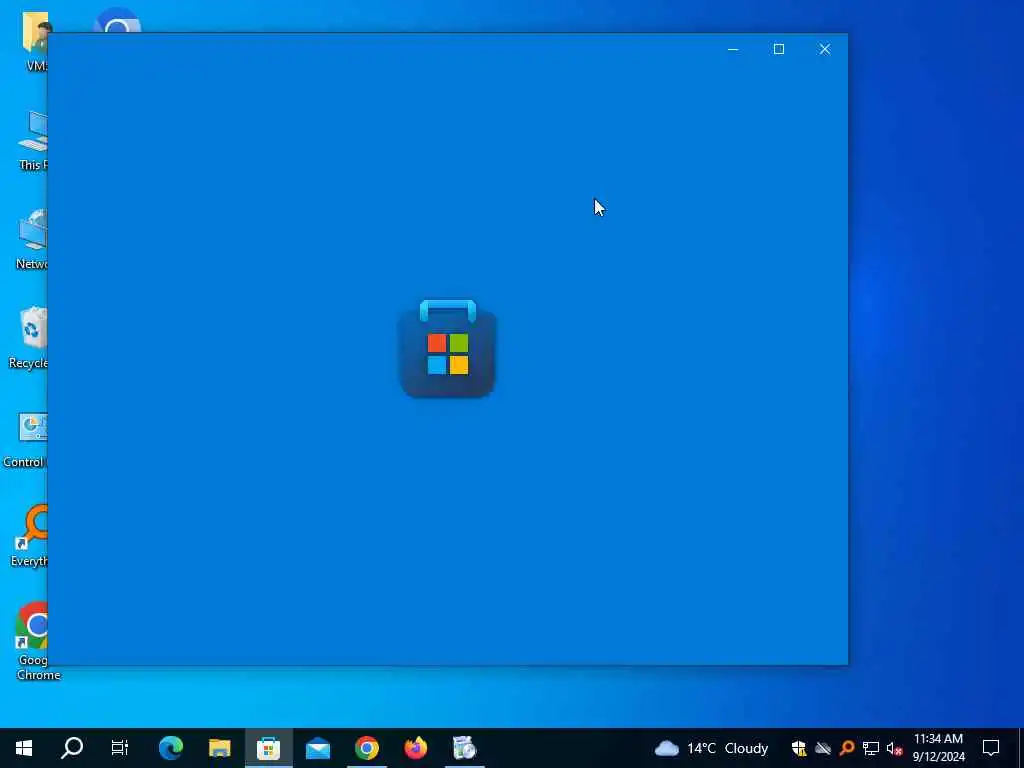
Task: Open File Explorer from the taskbar
Action: [x=219, y=748]
